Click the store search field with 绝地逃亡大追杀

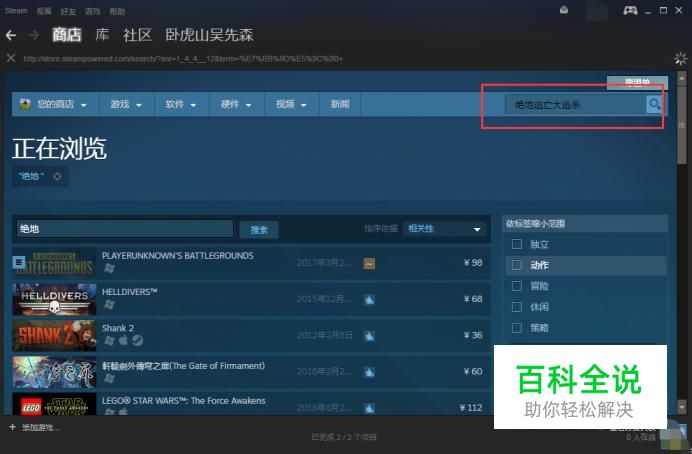click(575, 105)
